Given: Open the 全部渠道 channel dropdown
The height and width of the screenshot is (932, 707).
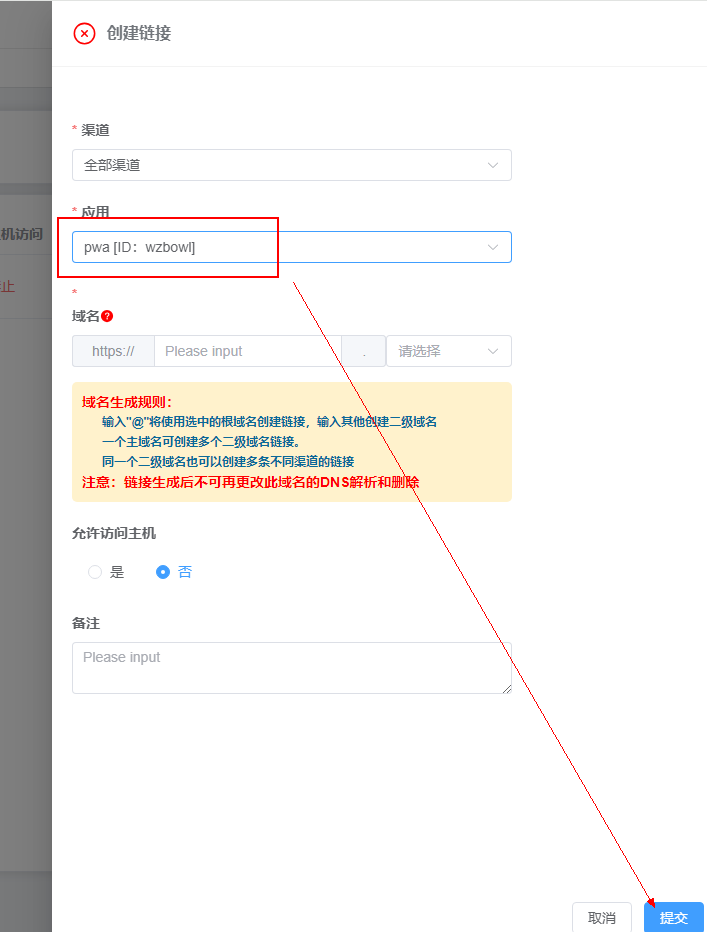Looking at the screenshot, I should coord(280,165).
